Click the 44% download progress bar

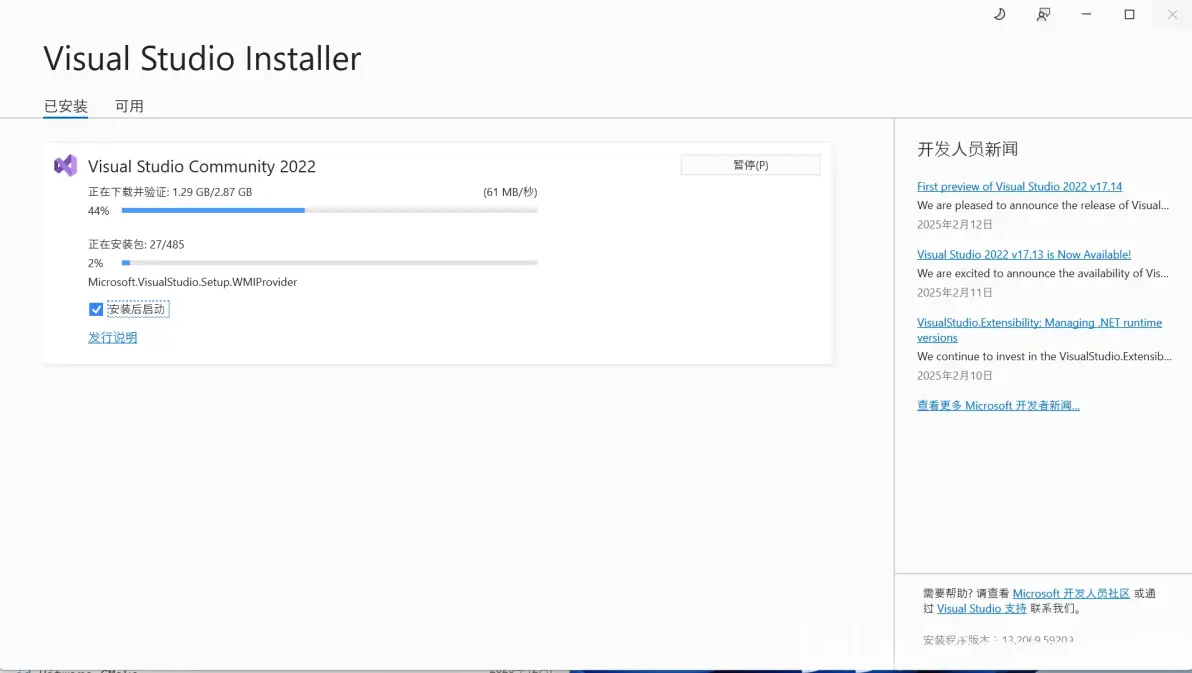point(329,210)
